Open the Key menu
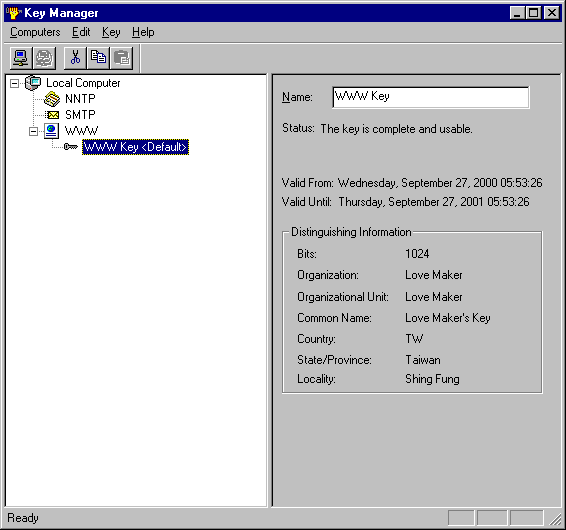The image size is (566, 530). point(111,32)
